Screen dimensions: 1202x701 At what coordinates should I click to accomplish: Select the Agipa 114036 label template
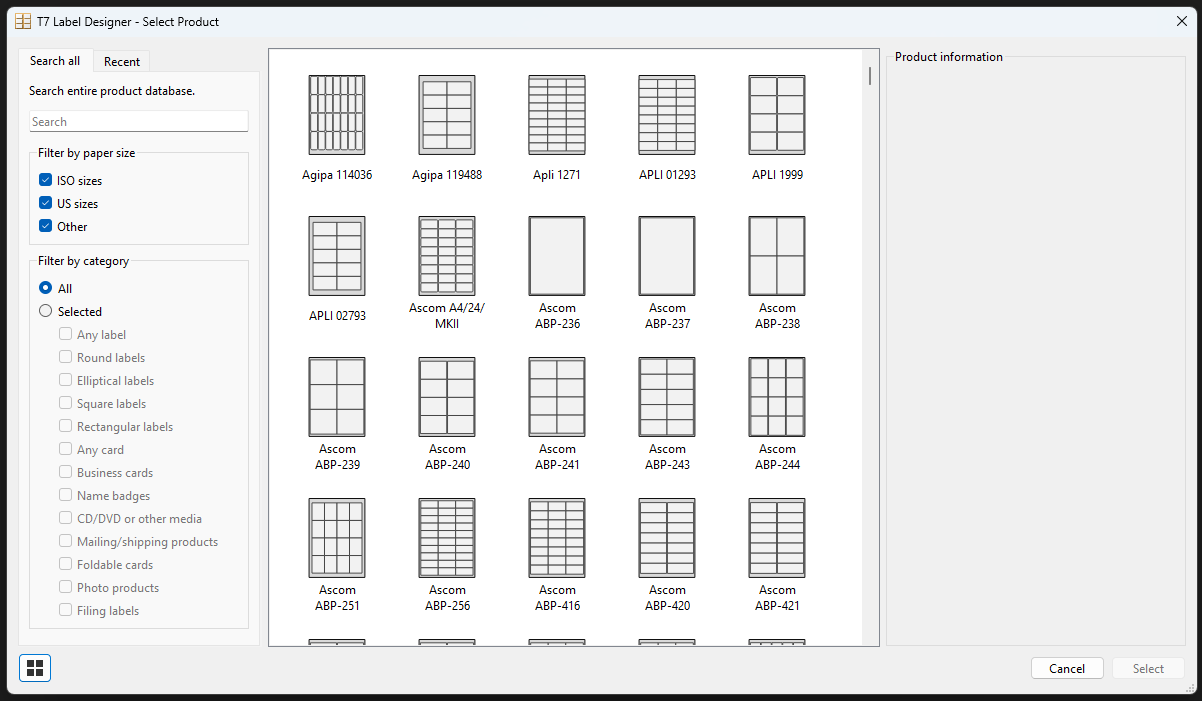(x=337, y=115)
